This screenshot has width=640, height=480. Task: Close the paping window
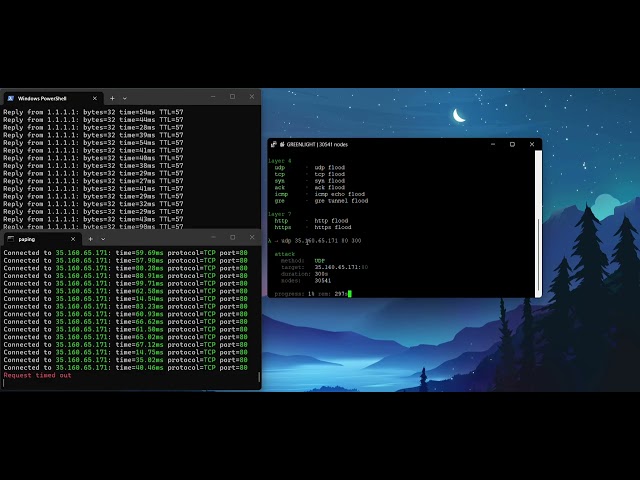[x=252, y=237]
